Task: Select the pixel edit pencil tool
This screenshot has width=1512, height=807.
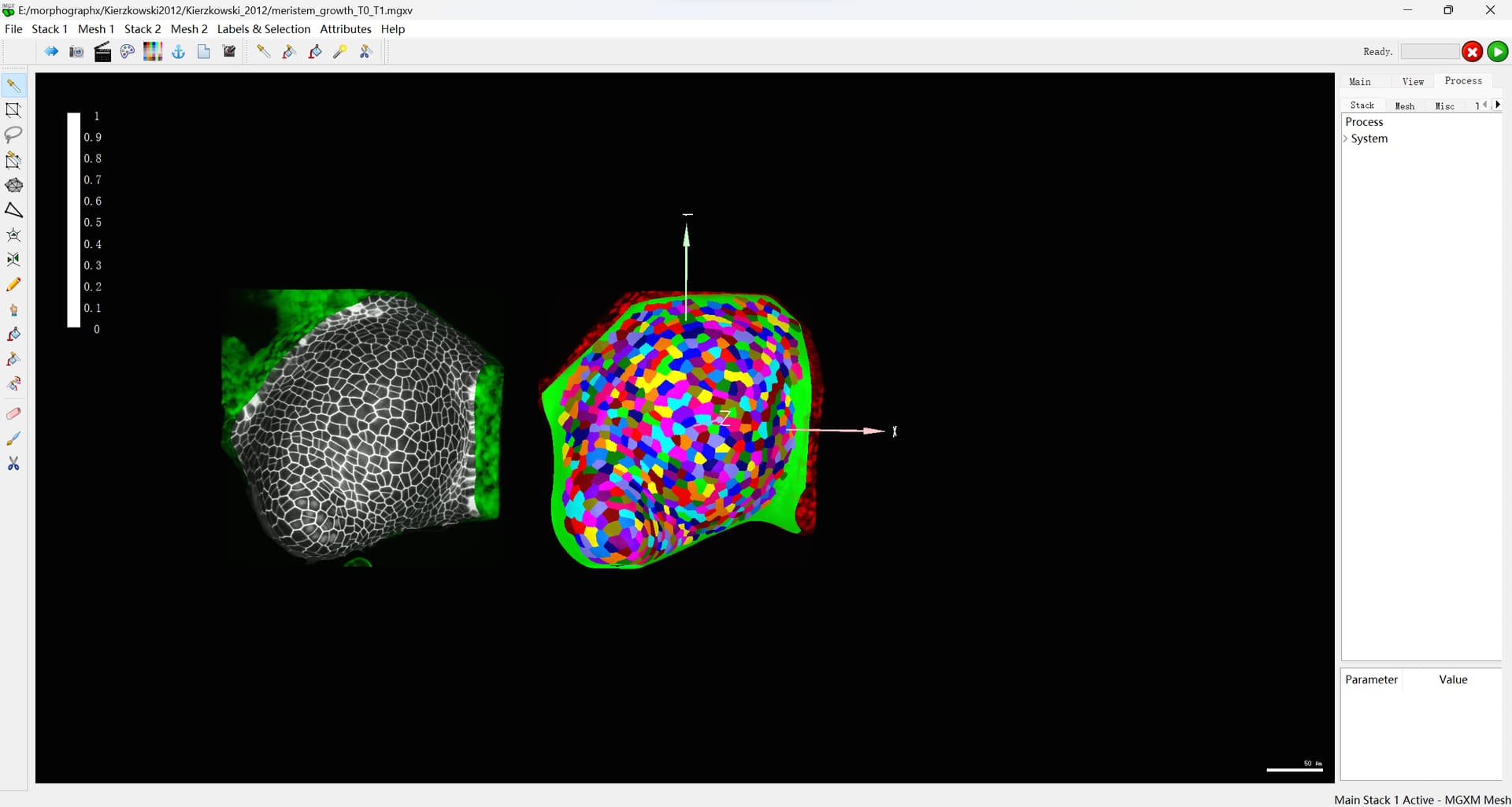Action: [13, 284]
